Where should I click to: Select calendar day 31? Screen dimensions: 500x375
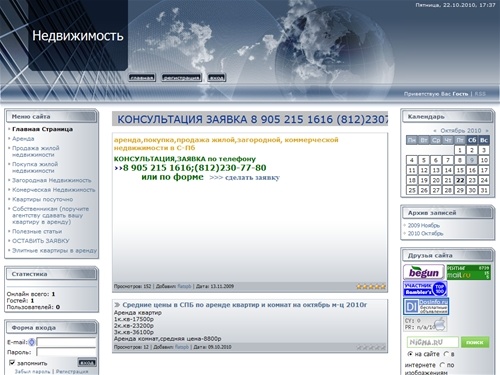point(484,190)
